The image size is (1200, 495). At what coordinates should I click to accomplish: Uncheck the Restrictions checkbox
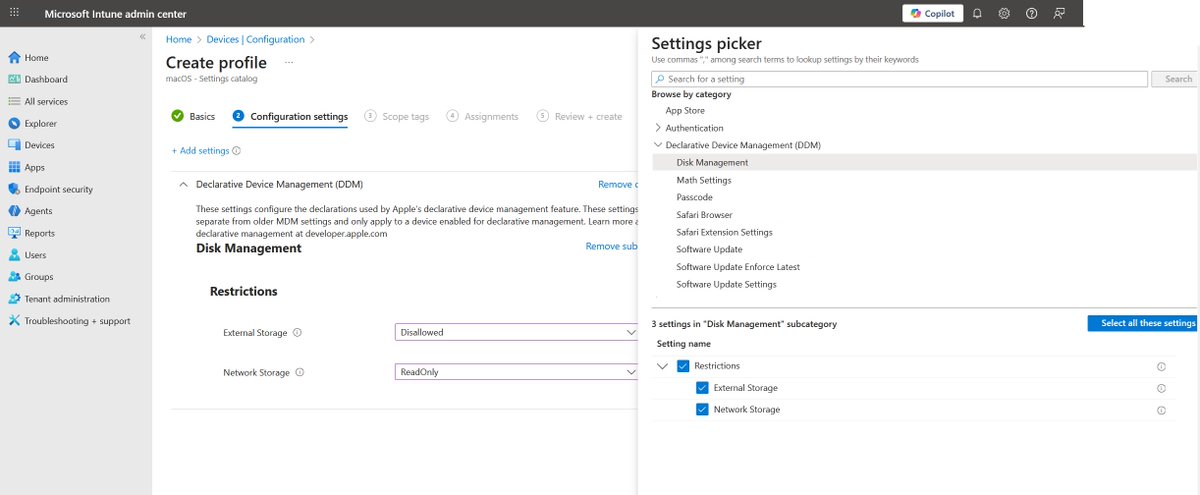click(684, 366)
